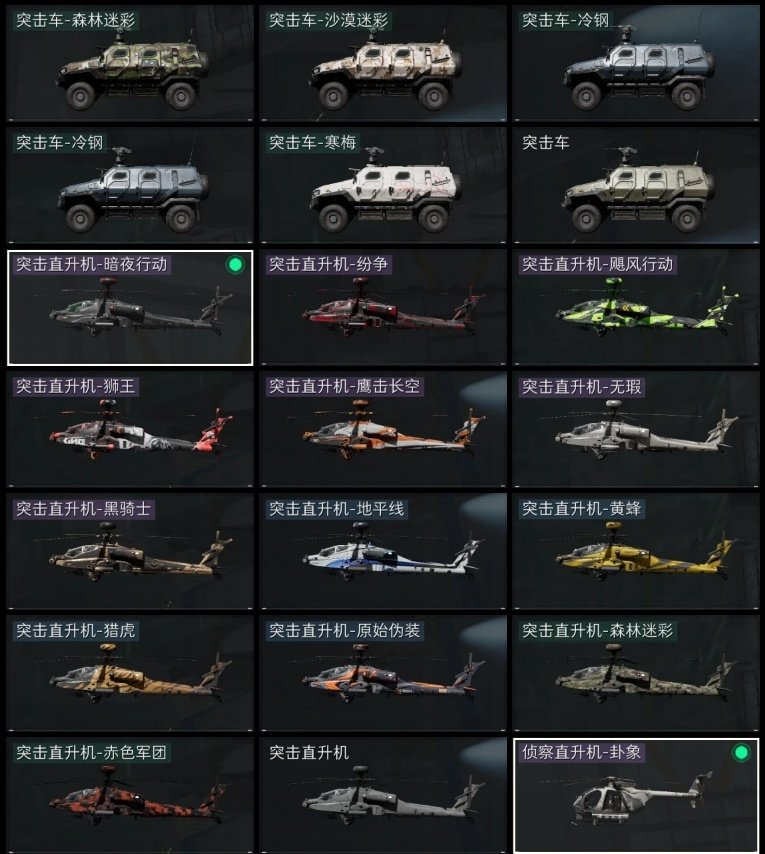Viewport: 765px width, 854px height.
Task: Pick the 突击车-寒梅 vehicle skin
Action: point(383,185)
